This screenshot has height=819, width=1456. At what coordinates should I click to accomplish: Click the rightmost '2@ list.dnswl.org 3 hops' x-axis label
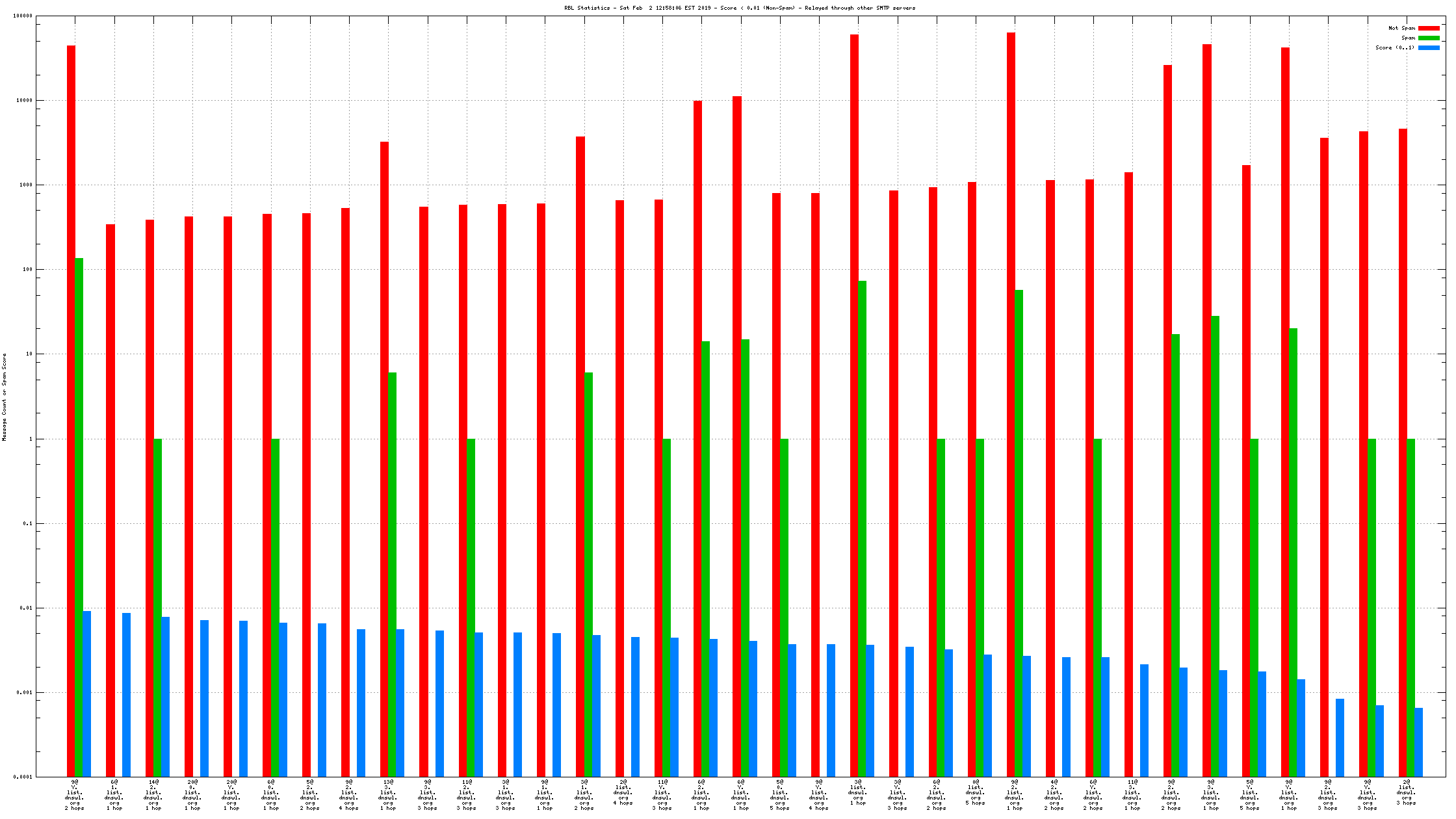pyautogui.click(x=1407, y=792)
